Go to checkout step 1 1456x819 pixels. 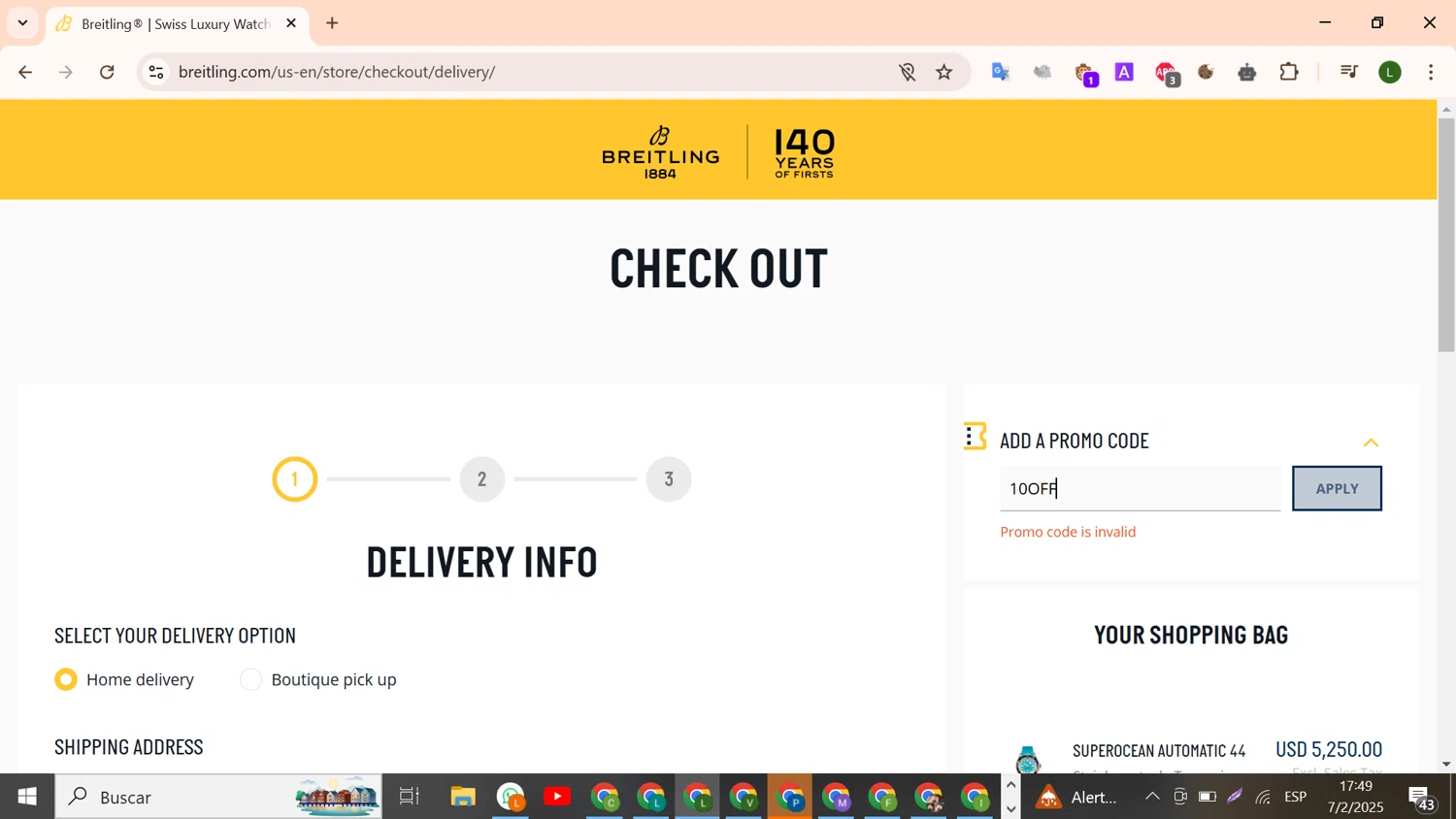click(295, 479)
